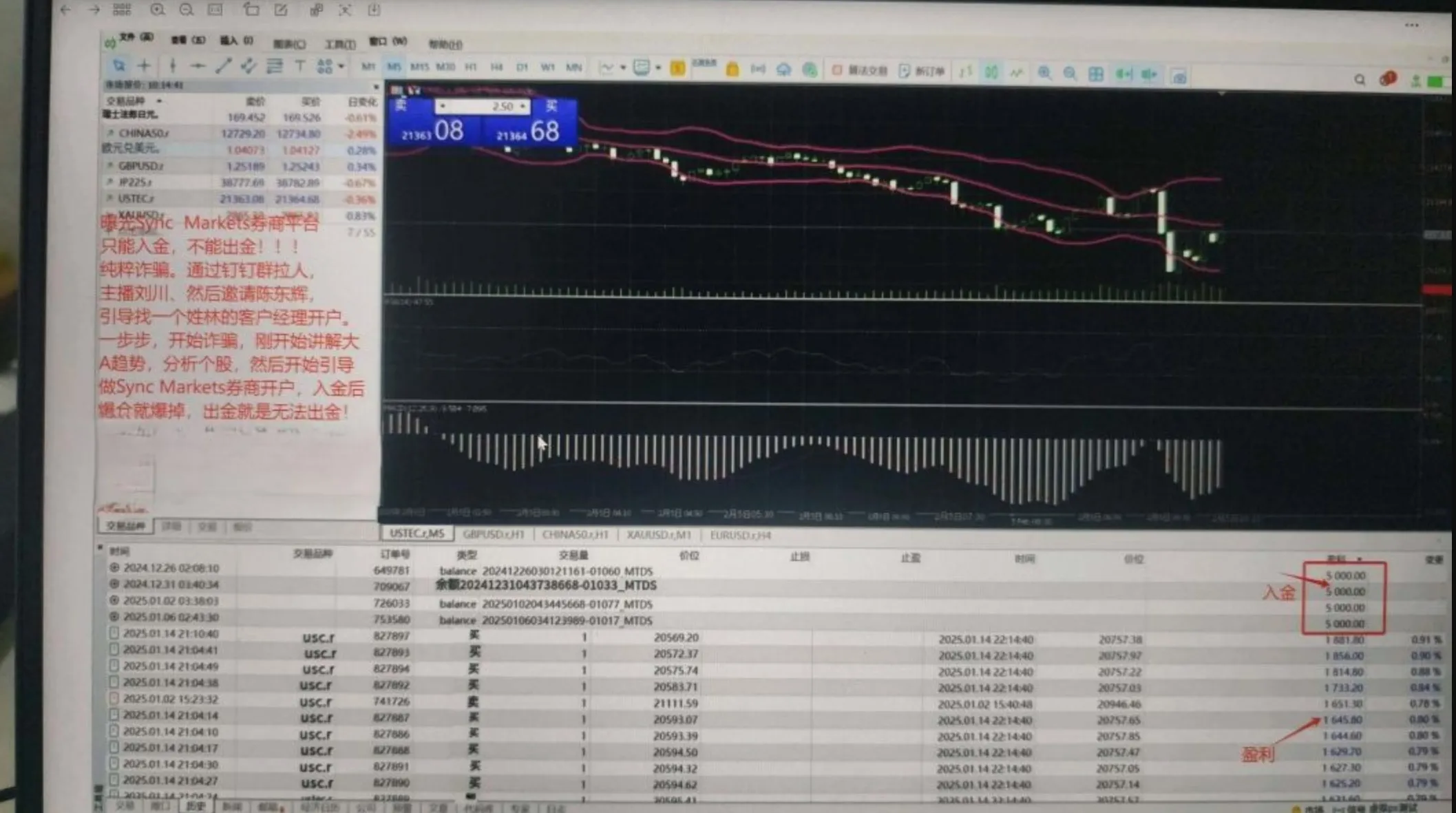Select GBPUSD.r row in Market Watch
The image size is (1456, 813).
pyautogui.click(x=240, y=166)
